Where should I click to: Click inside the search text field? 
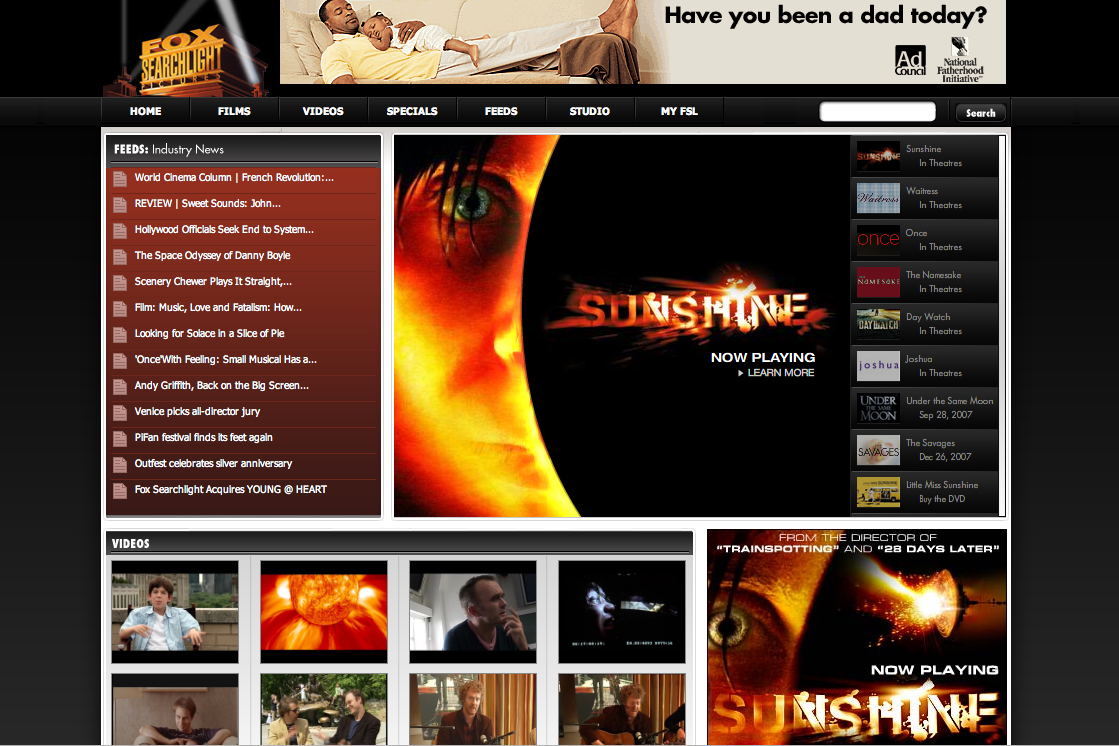coord(877,111)
